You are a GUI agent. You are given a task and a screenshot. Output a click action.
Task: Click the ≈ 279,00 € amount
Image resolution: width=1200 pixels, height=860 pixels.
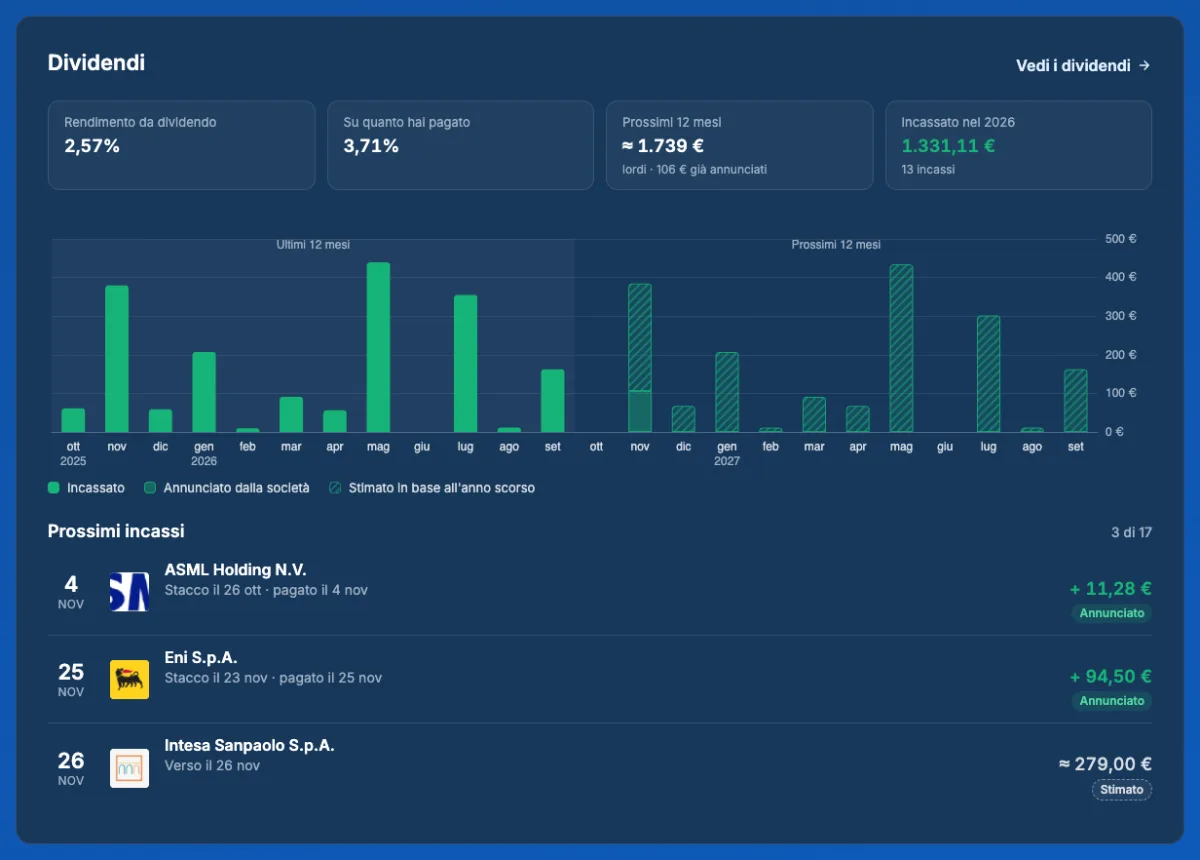(x=1105, y=764)
